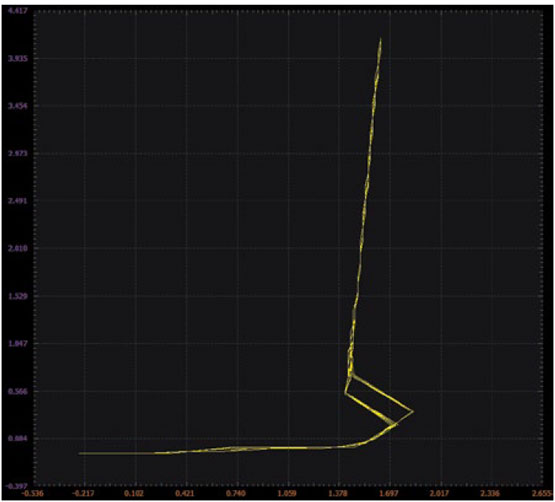Select the yellow trace where it crosses the 2.010 gridline
This screenshot has width=555, height=502.
click(x=361, y=248)
